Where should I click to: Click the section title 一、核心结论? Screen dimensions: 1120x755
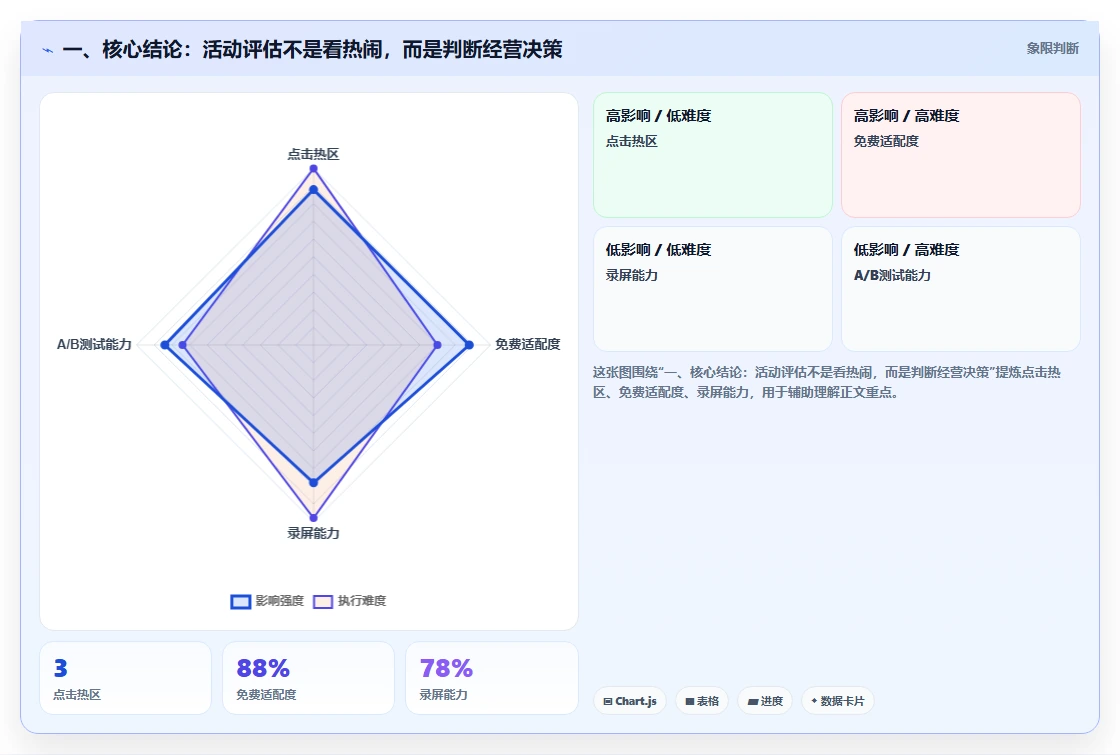(312, 49)
